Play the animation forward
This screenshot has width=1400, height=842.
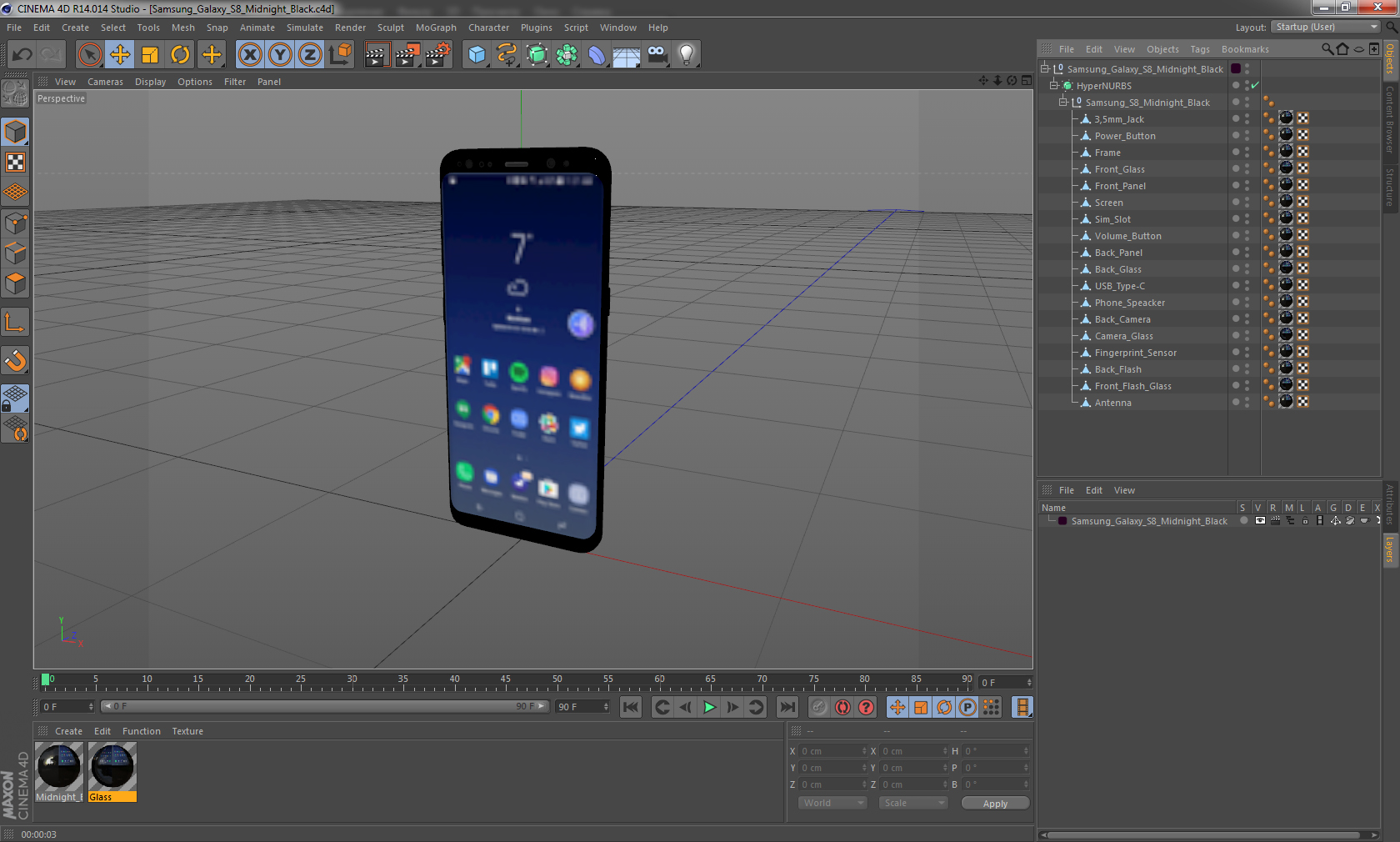click(x=709, y=707)
